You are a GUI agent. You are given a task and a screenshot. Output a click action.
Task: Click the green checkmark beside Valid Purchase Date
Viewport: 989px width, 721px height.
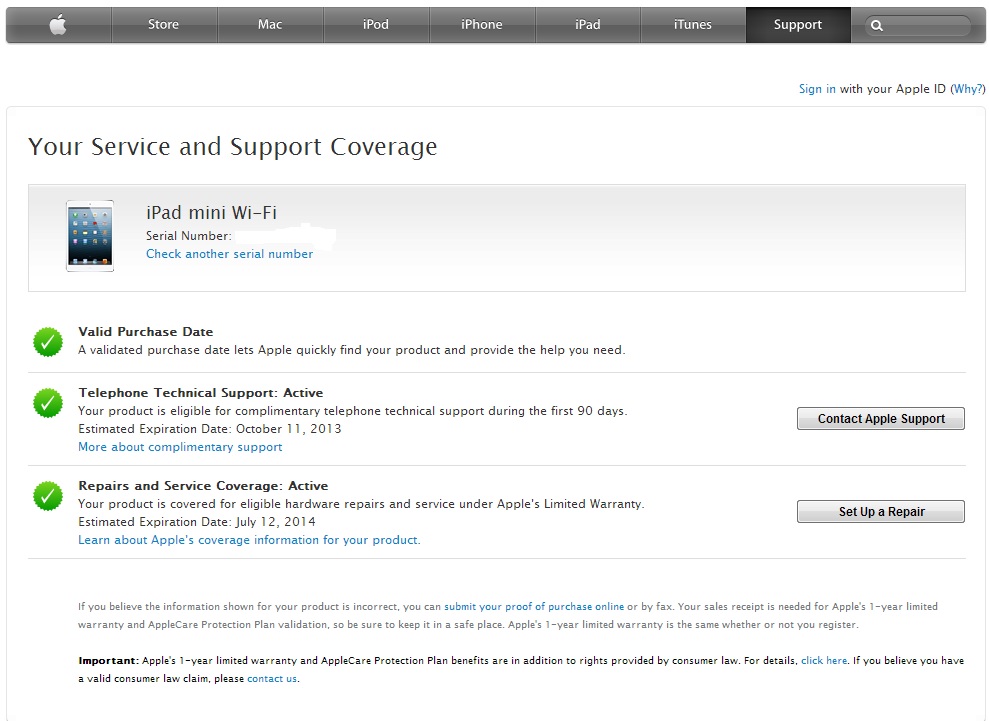pos(48,342)
